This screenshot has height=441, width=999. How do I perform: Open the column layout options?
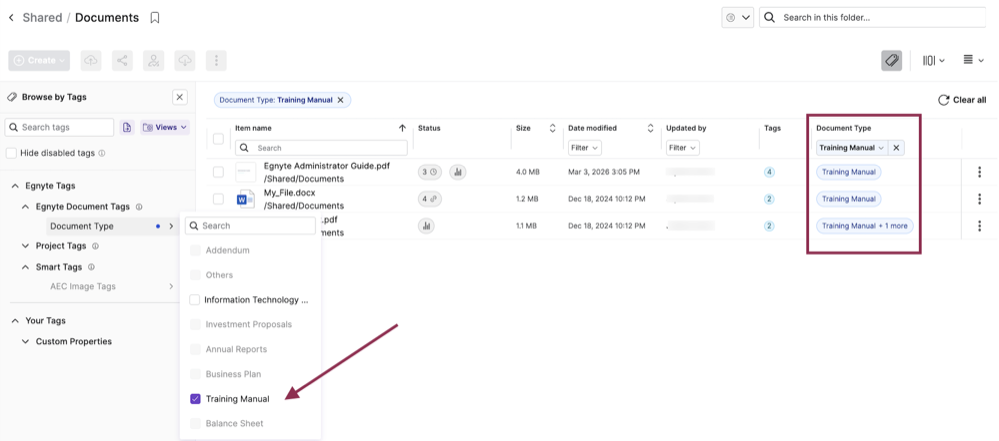(933, 61)
